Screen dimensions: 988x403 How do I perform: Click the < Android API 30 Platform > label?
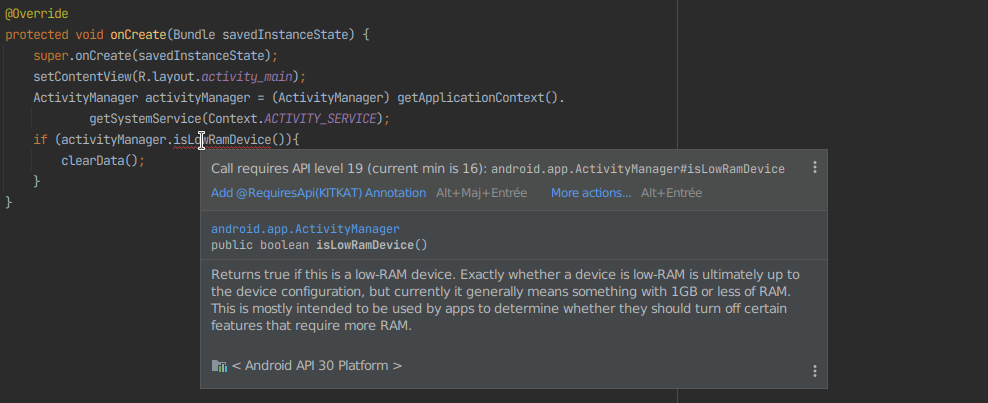point(317,365)
